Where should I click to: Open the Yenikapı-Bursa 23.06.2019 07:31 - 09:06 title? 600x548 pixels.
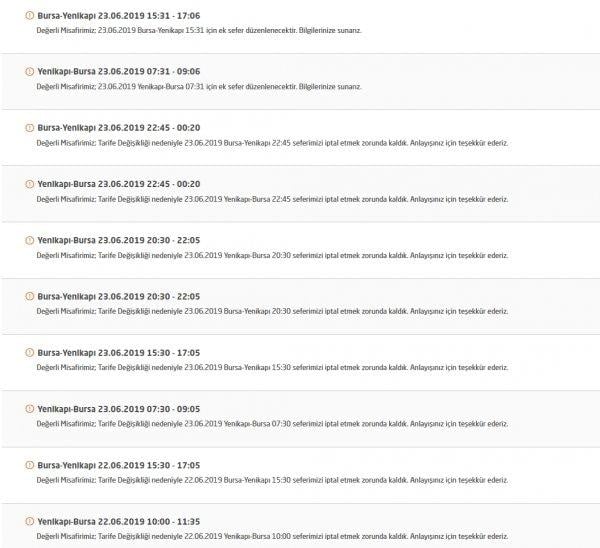pos(118,72)
